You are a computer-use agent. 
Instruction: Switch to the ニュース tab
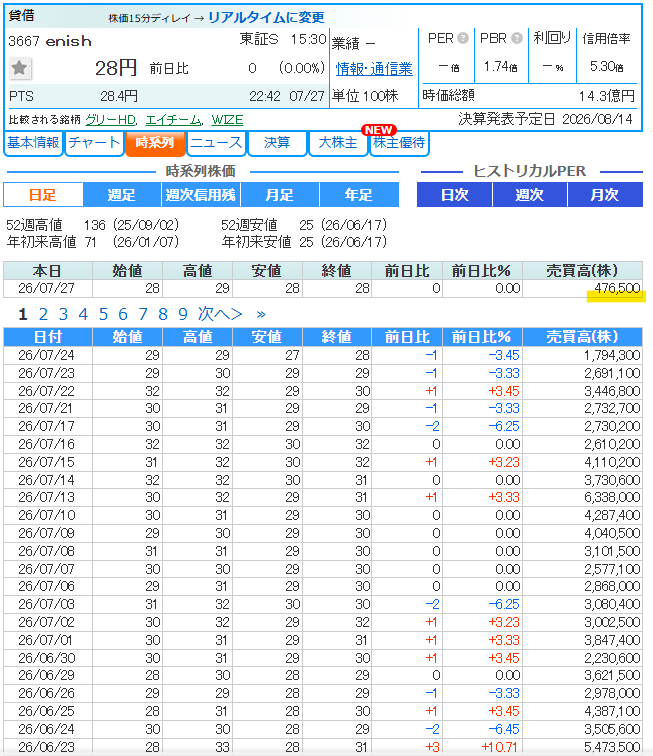click(x=216, y=143)
